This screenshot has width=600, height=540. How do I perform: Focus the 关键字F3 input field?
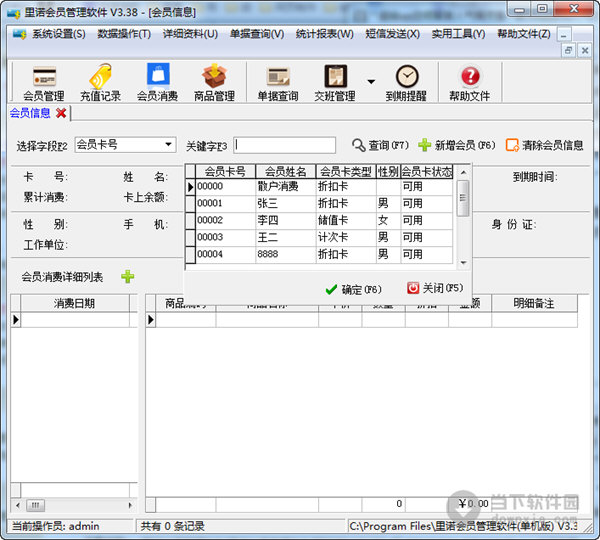285,145
